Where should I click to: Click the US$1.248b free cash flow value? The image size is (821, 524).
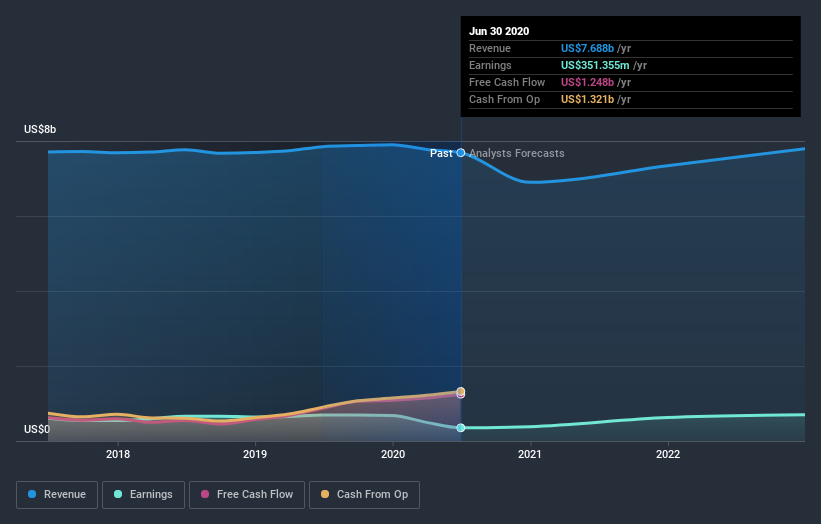point(587,82)
